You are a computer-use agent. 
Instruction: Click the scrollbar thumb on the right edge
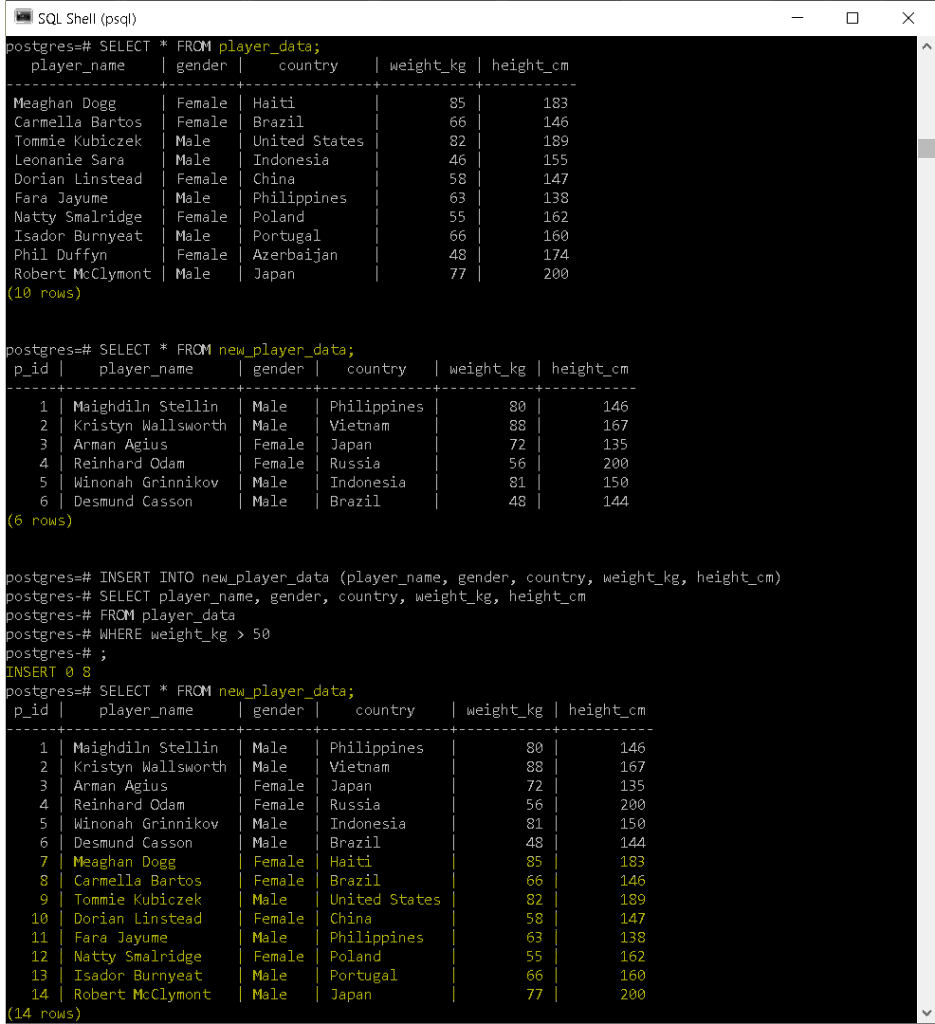coord(925,148)
